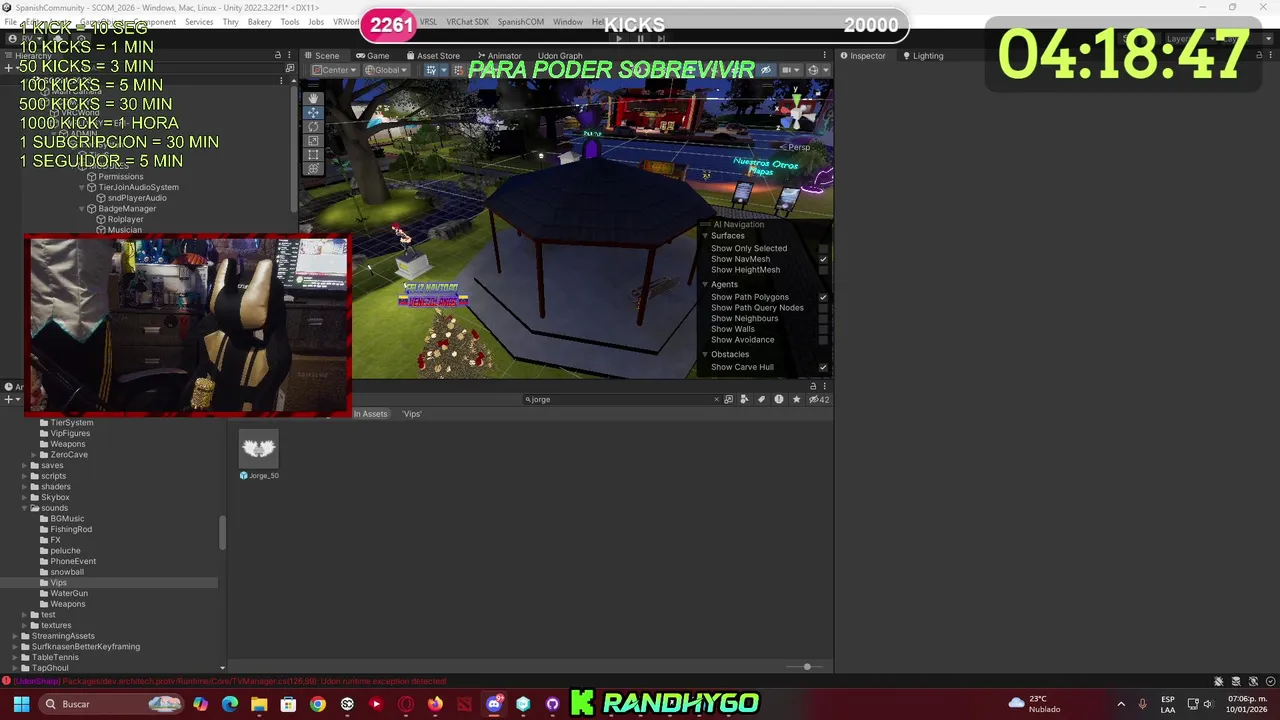Open the Global rotation mode dropdown
The height and width of the screenshot is (720, 1280).
(386, 70)
